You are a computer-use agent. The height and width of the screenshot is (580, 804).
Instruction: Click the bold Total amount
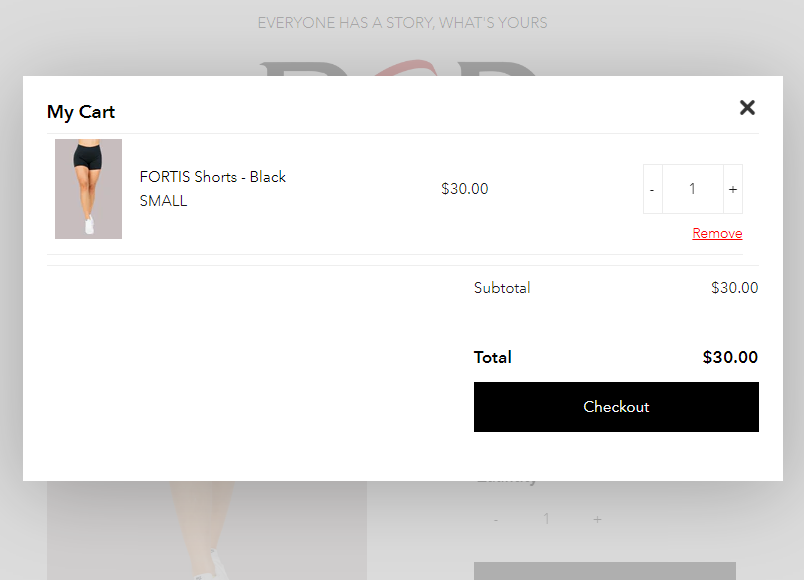(730, 357)
